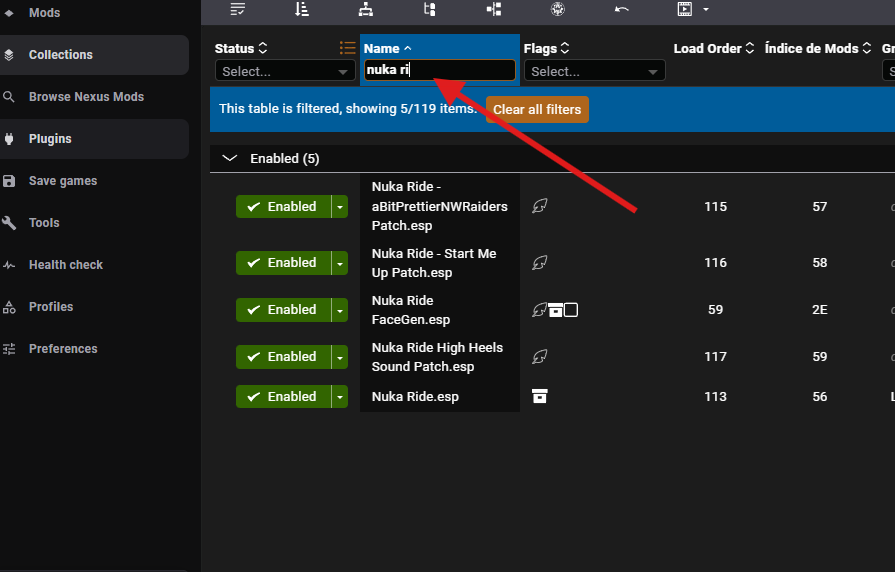Open the Flags filter Select dropdown
The height and width of the screenshot is (572, 895).
click(594, 71)
